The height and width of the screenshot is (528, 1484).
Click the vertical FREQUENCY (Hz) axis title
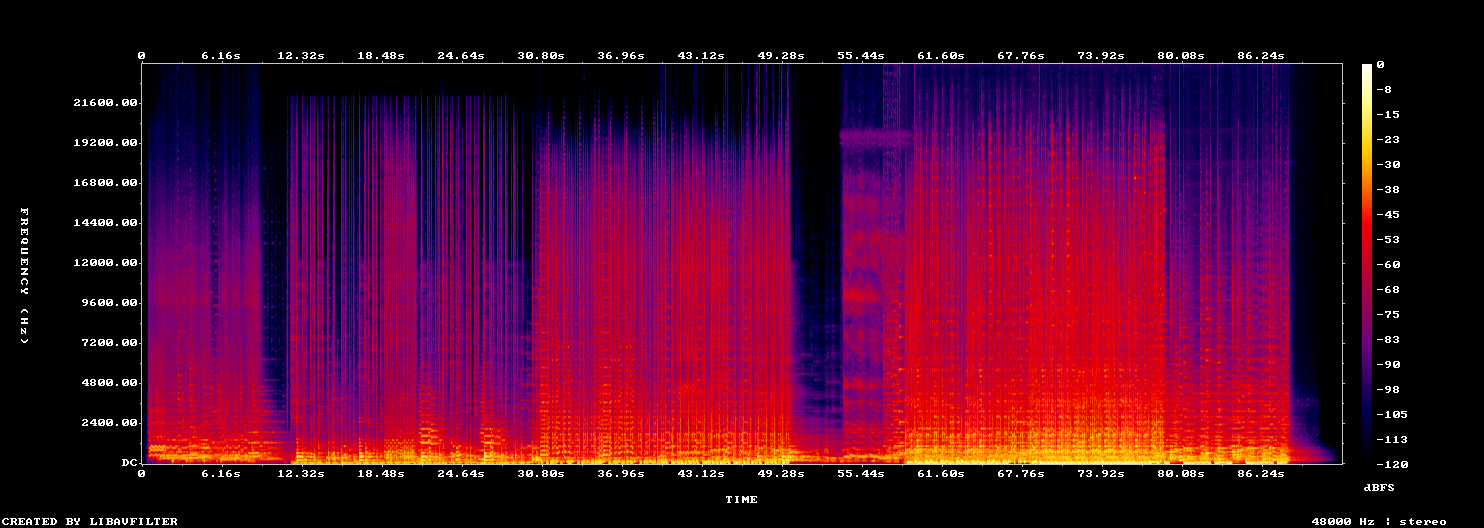(x=23, y=276)
